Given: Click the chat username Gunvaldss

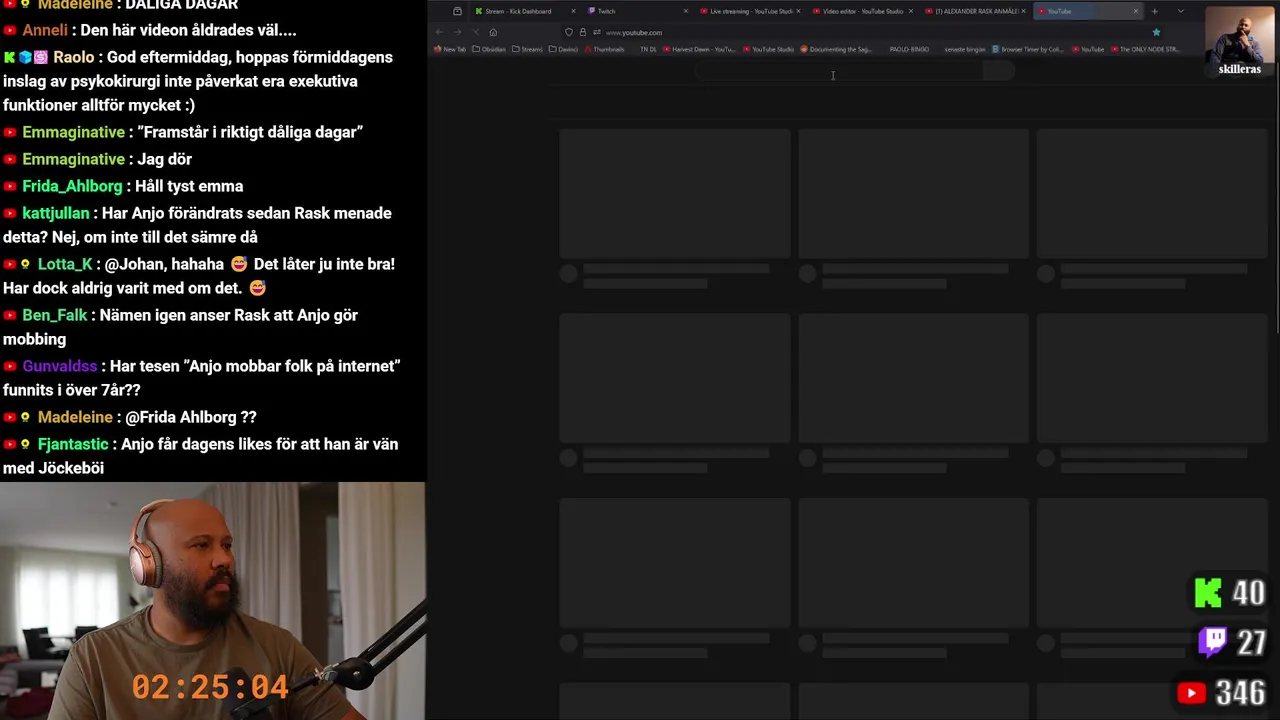Looking at the screenshot, I should pyautogui.click(x=60, y=366).
